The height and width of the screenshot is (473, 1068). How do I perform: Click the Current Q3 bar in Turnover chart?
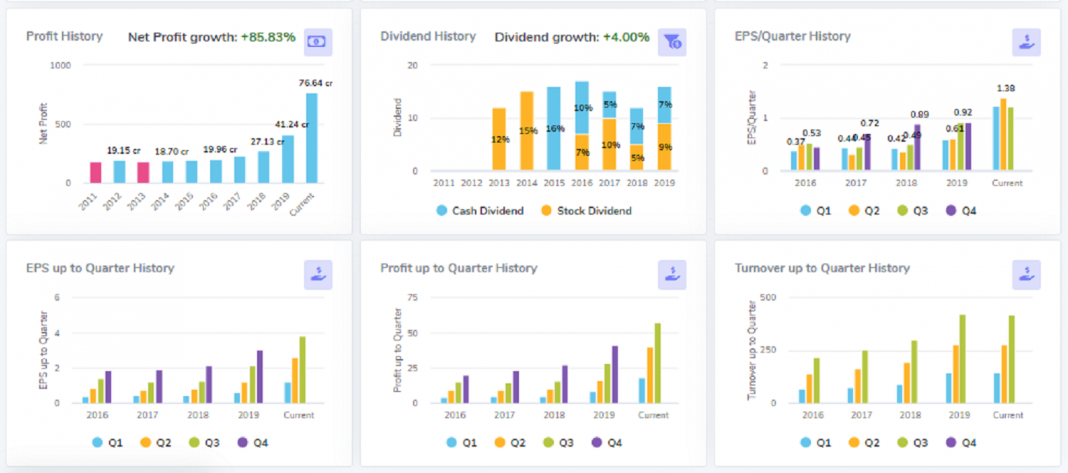point(1011,359)
